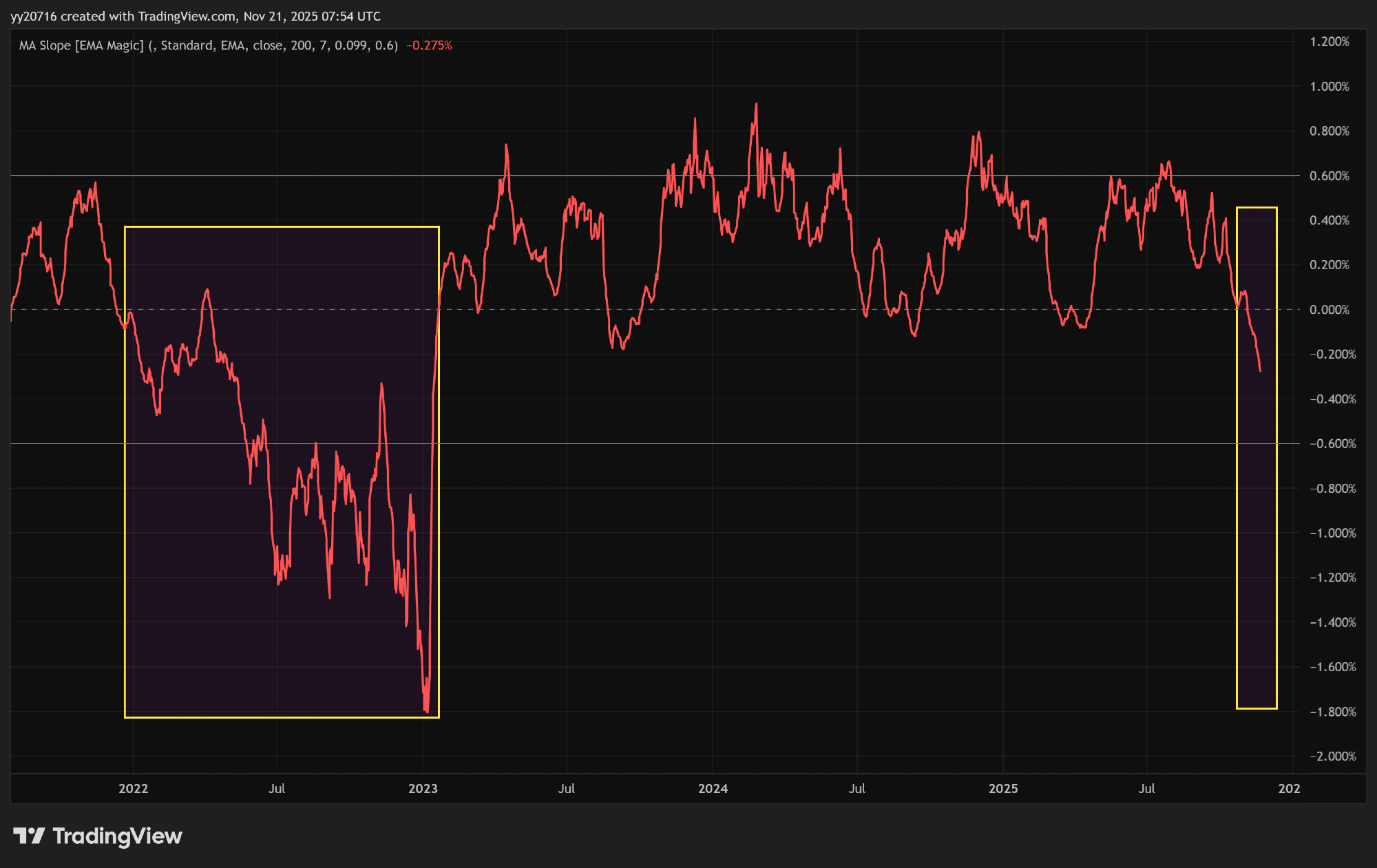Click the chart attribution header text
This screenshot has width=1377, height=868.
click(x=196, y=16)
